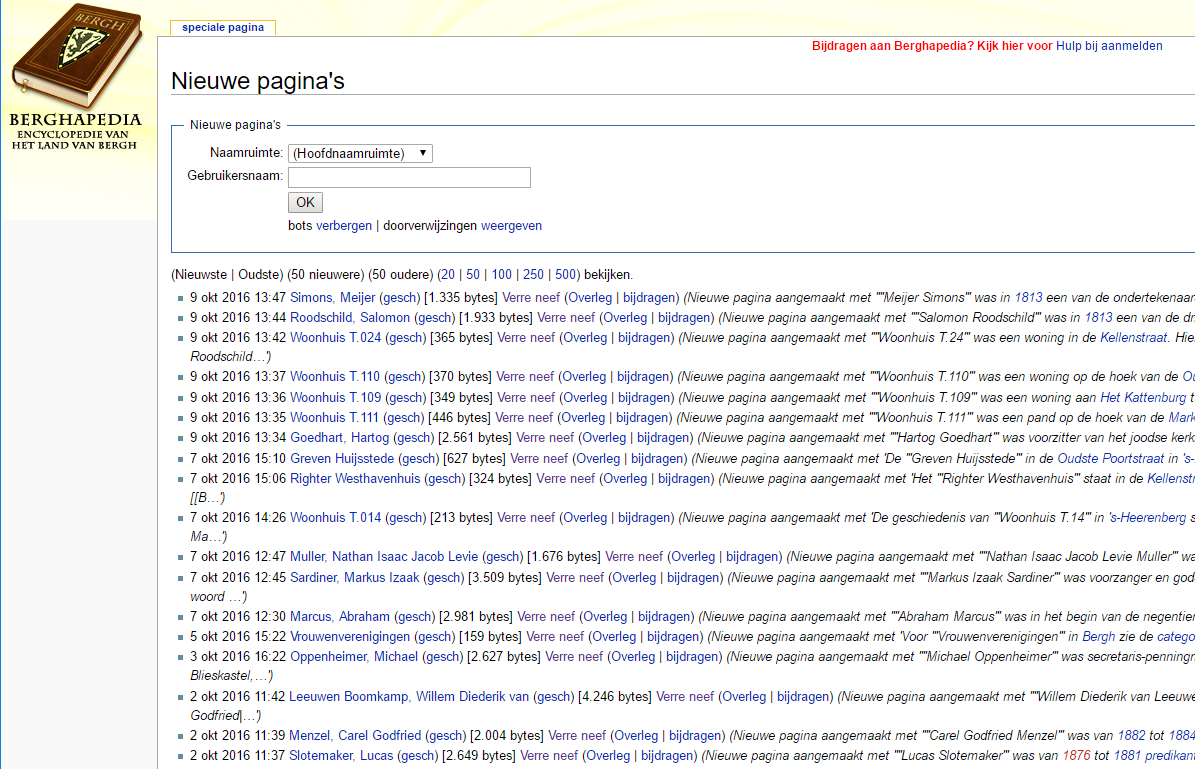Open the 'Vrouwenverenigingen' page
This screenshot has height=769, width=1195.
[x=350, y=636]
